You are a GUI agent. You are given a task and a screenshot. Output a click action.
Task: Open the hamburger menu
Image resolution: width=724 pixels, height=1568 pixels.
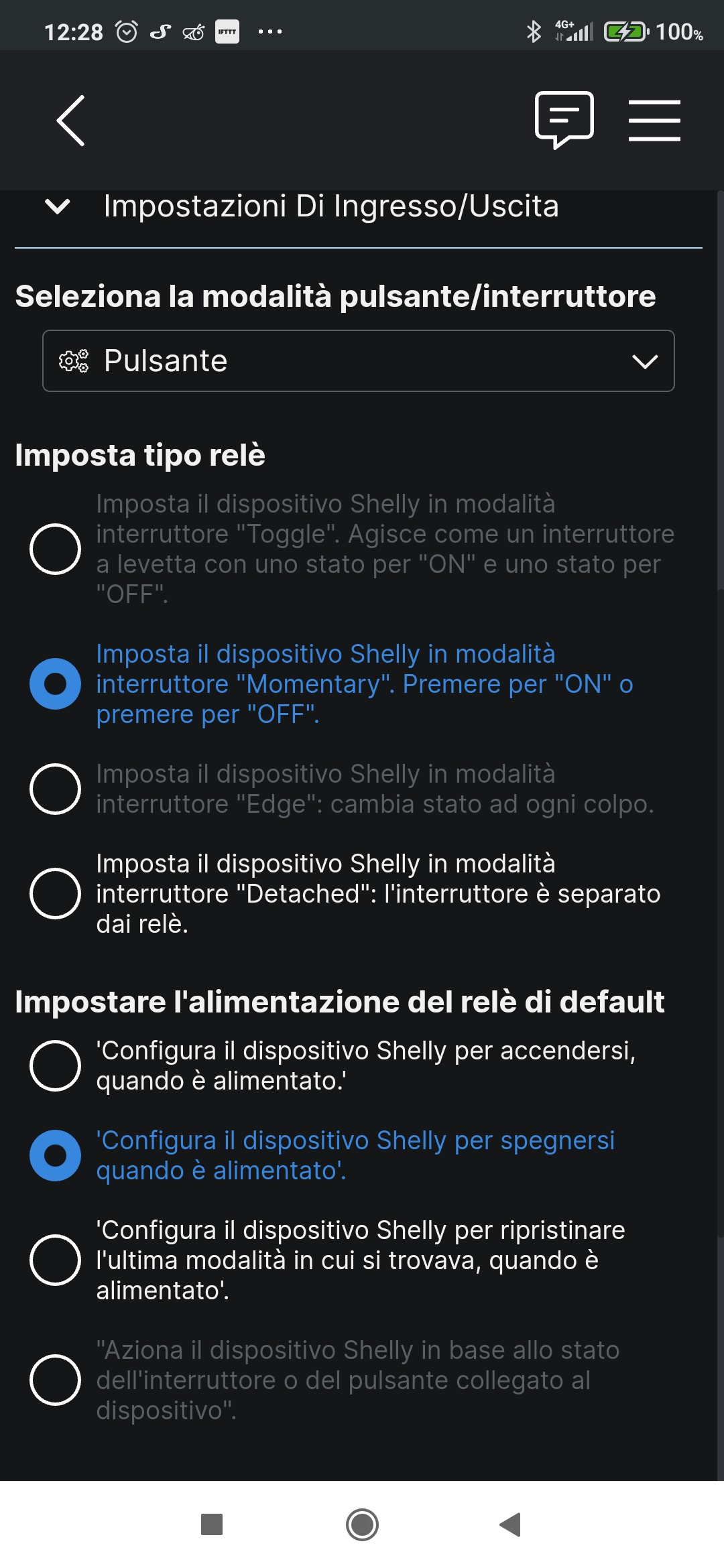(x=654, y=121)
